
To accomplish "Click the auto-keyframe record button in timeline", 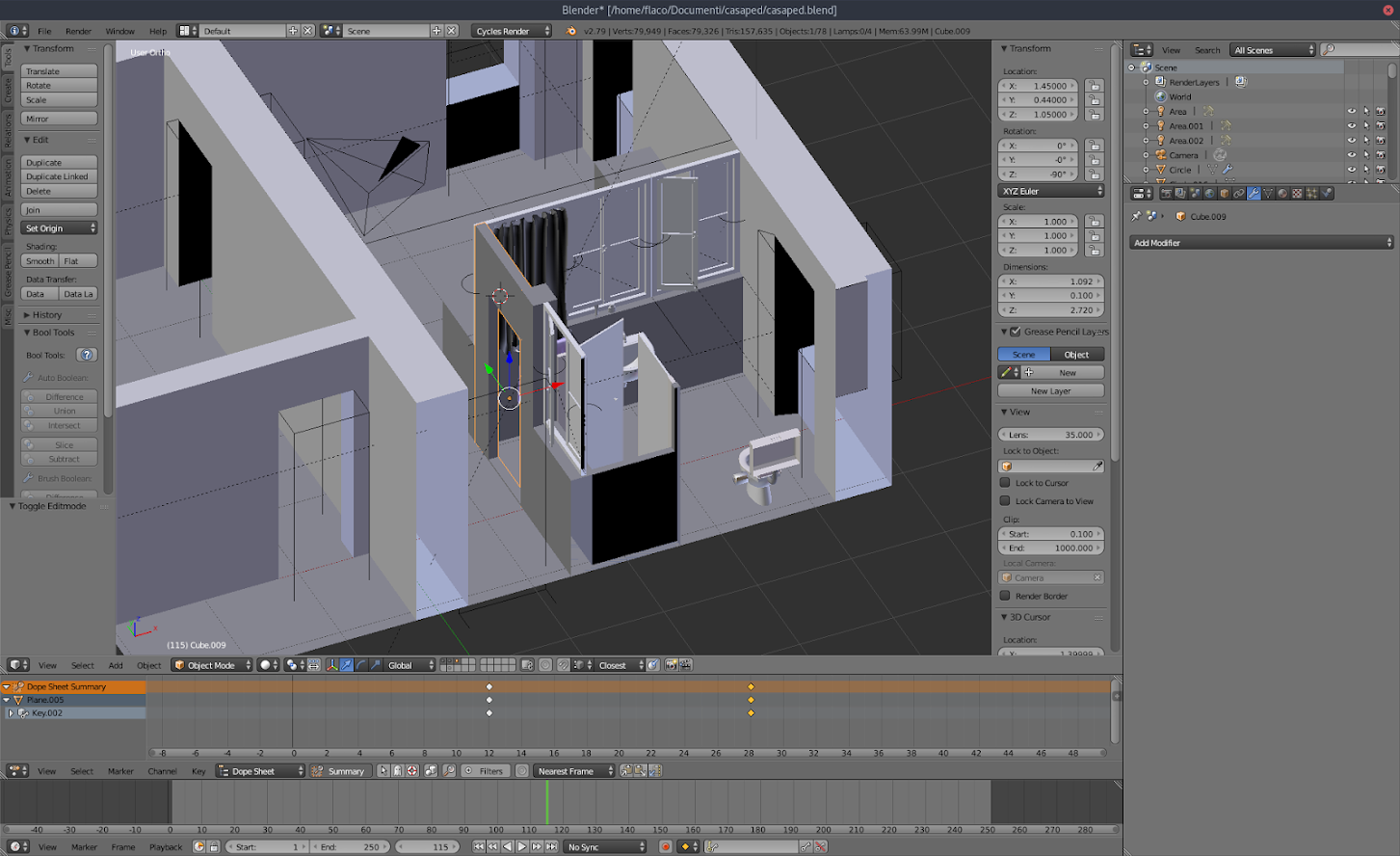I will (665, 846).
